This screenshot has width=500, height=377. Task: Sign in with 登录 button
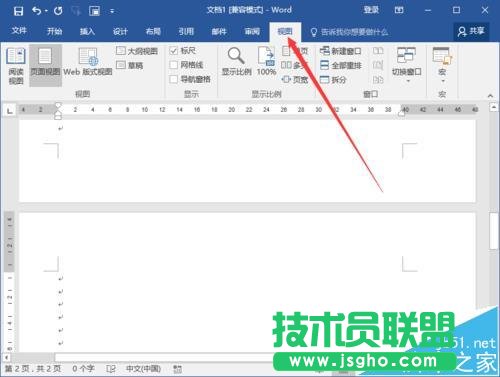click(x=371, y=10)
